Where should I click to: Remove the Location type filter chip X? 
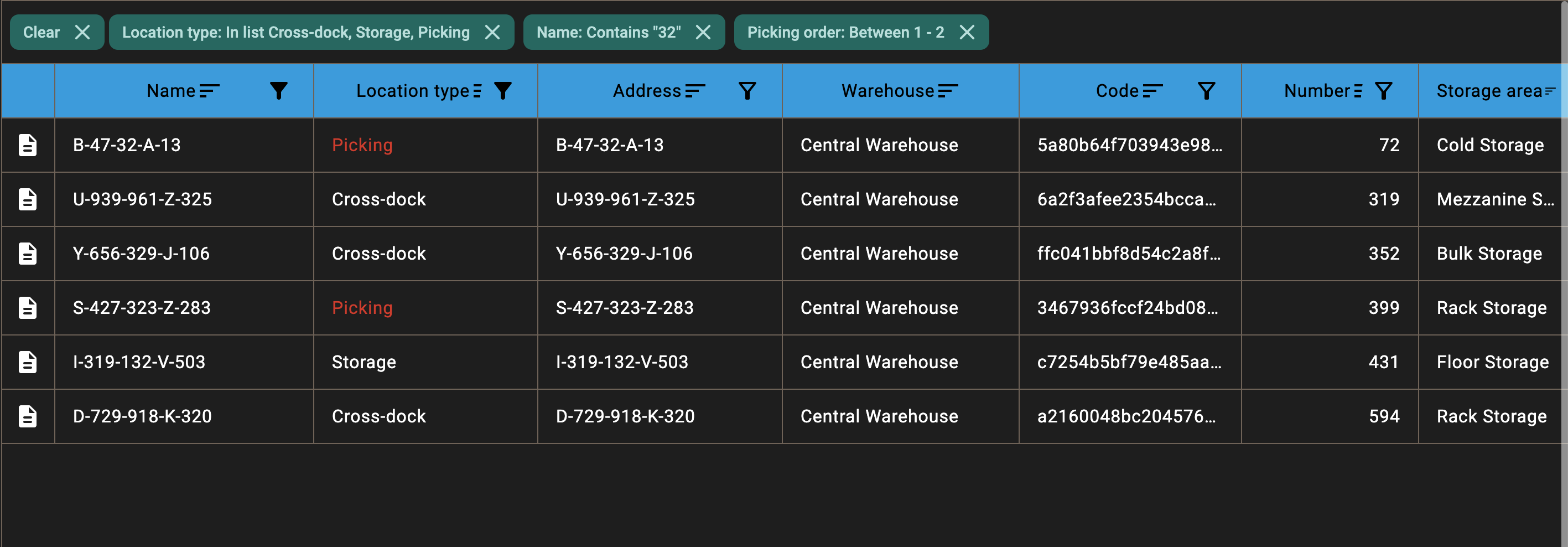[x=492, y=32]
